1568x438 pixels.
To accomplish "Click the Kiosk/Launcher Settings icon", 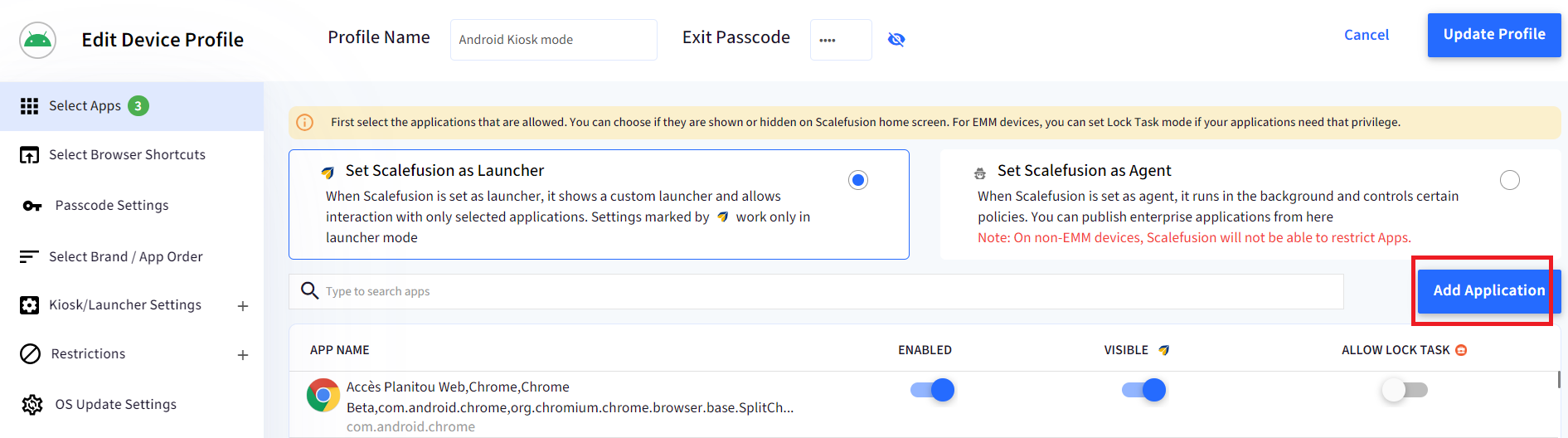I will pyautogui.click(x=30, y=305).
